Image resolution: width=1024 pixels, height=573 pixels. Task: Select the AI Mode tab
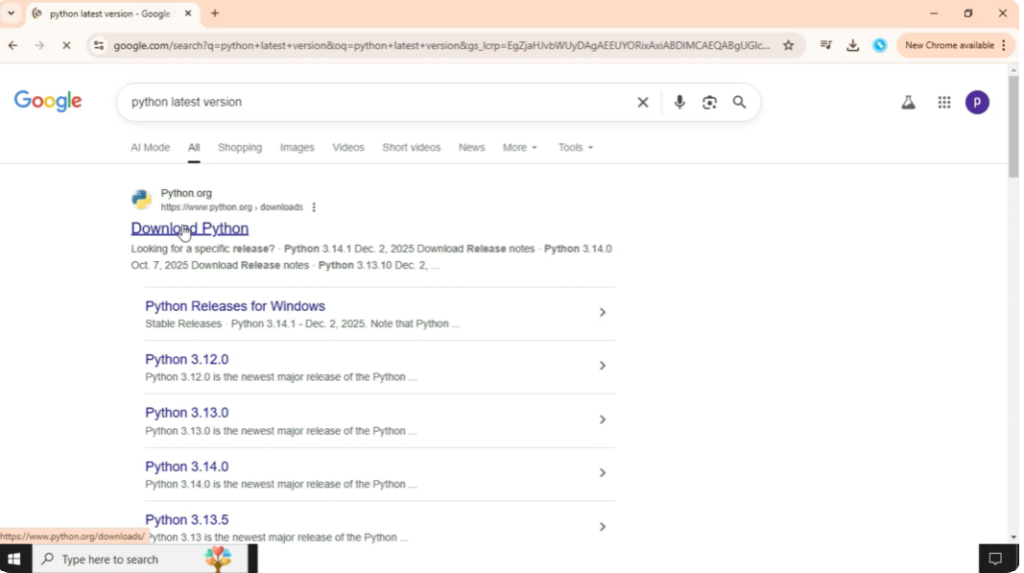tap(150, 147)
